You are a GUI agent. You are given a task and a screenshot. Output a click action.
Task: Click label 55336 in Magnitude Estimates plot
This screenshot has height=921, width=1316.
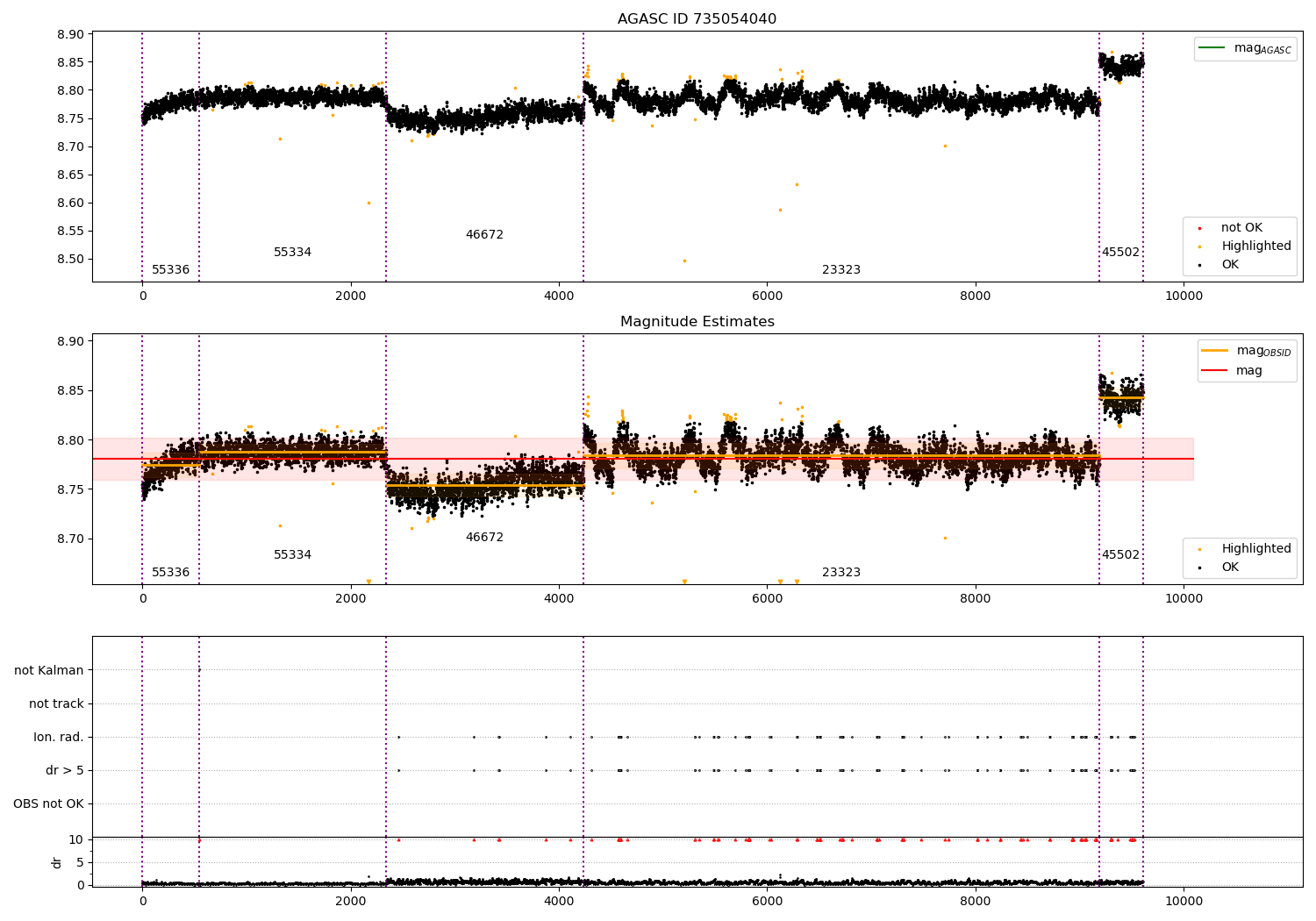[x=170, y=573]
